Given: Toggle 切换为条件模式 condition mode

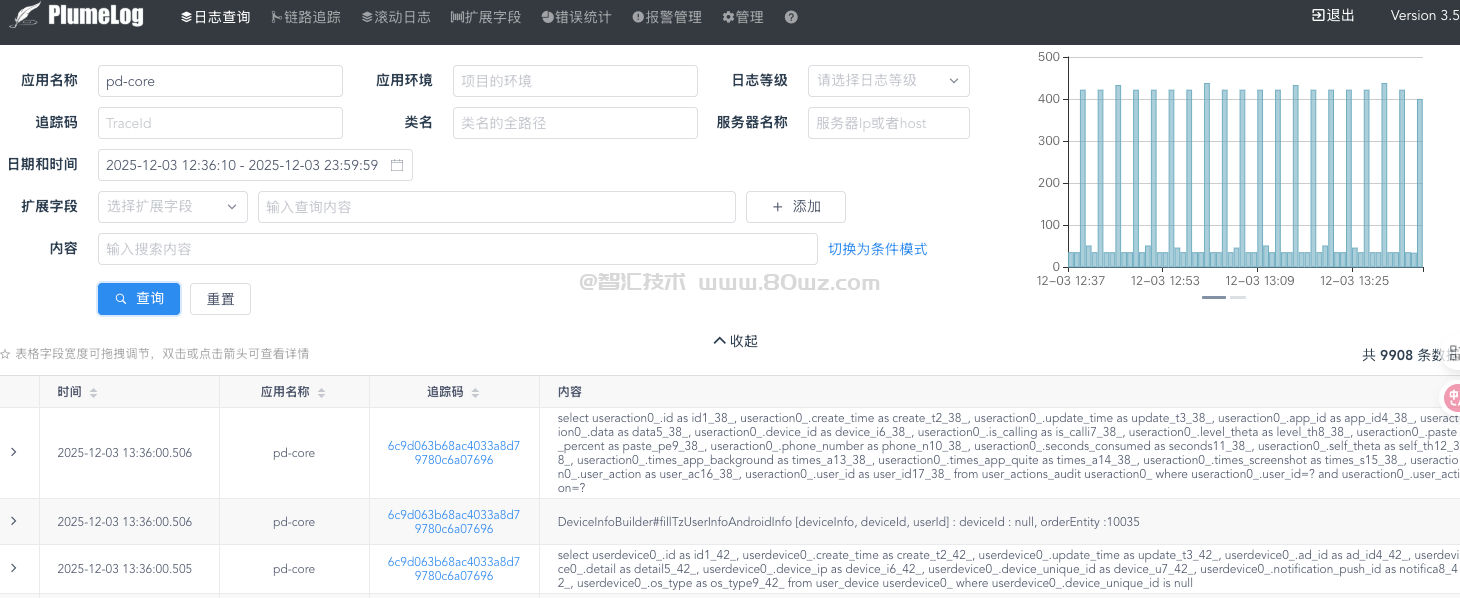Looking at the screenshot, I should pos(876,248).
